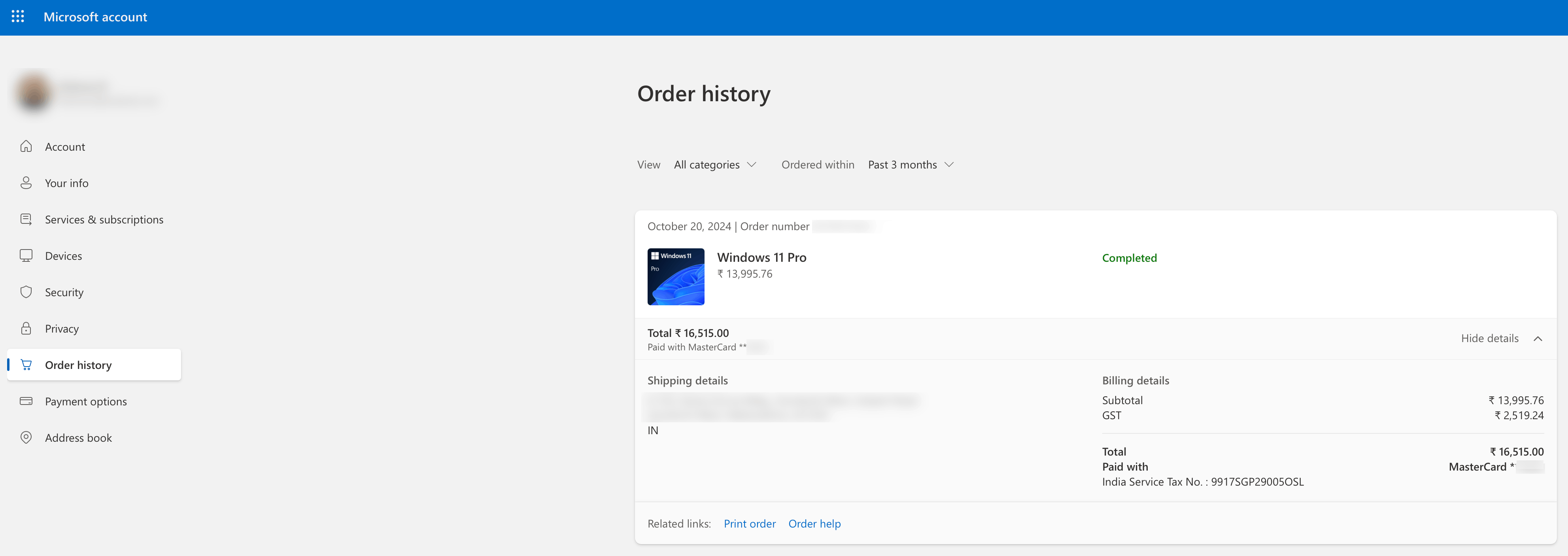Click the Print order link
The image size is (1568, 556).
pyautogui.click(x=749, y=524)
